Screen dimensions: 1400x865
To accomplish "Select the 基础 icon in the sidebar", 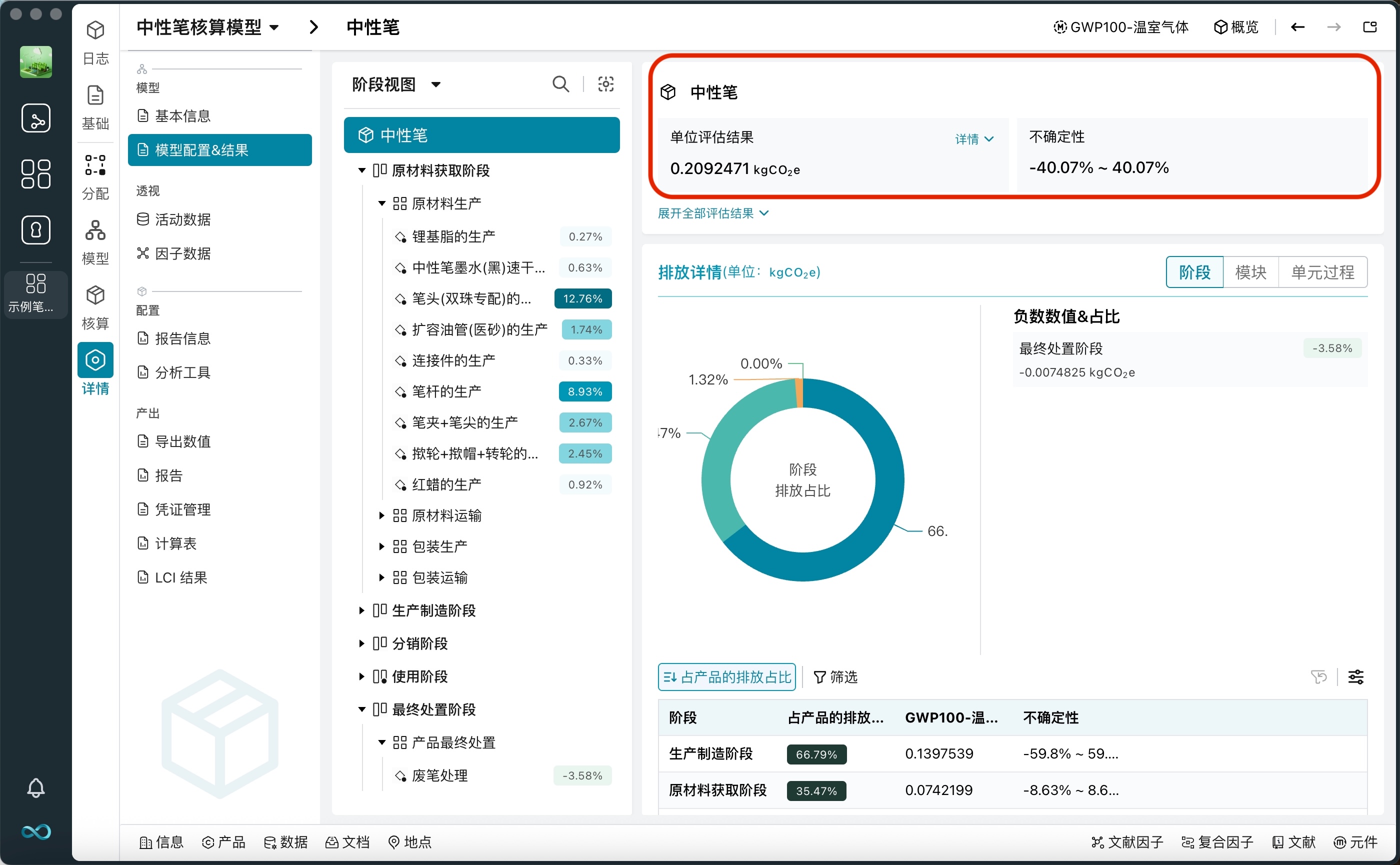I will pyautogui.click(x=95, y=104).
